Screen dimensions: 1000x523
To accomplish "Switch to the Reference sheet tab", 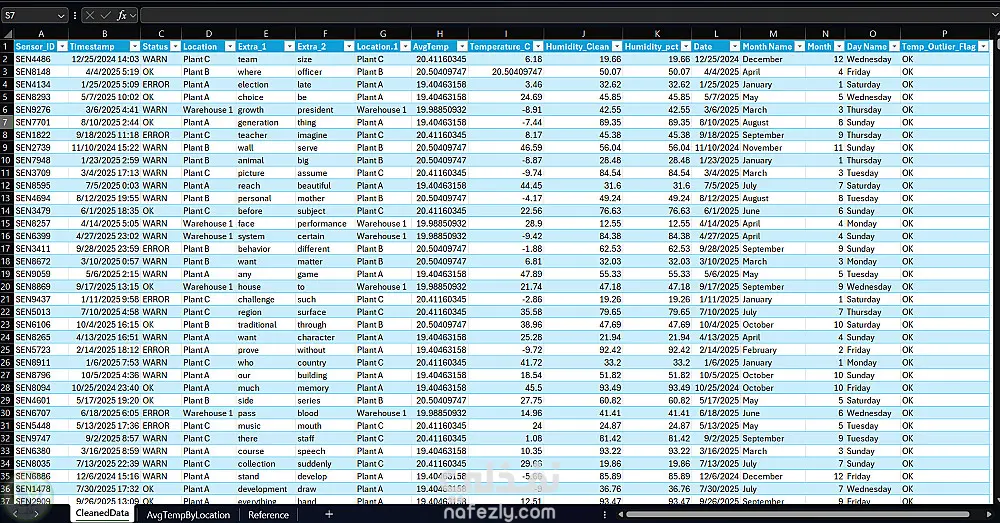I will click(268, 515).
